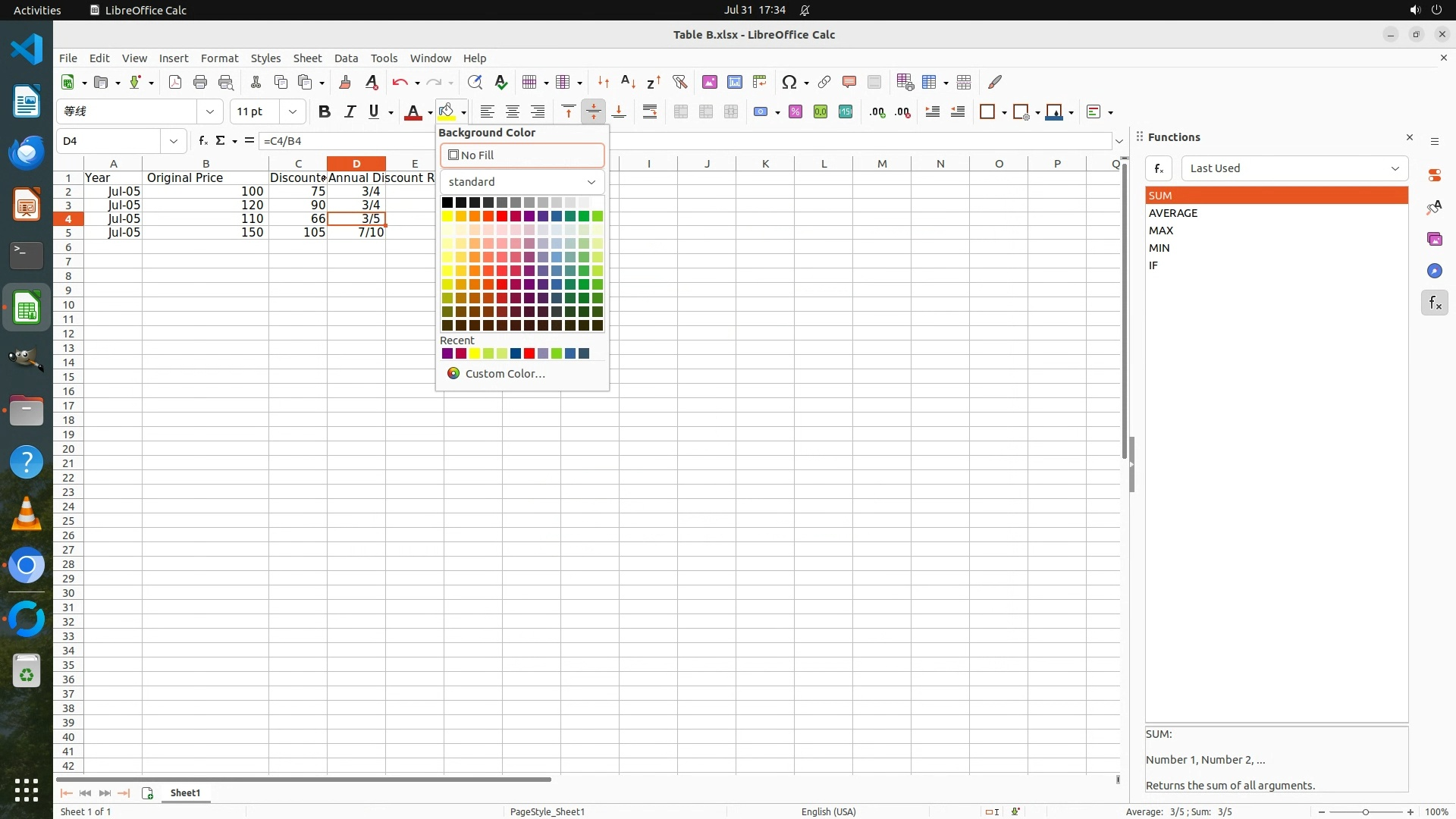Pick the bright red swatch in palette
Image resolution: width=1456 pixels, height=819 pixels.
tap(502, 216)
